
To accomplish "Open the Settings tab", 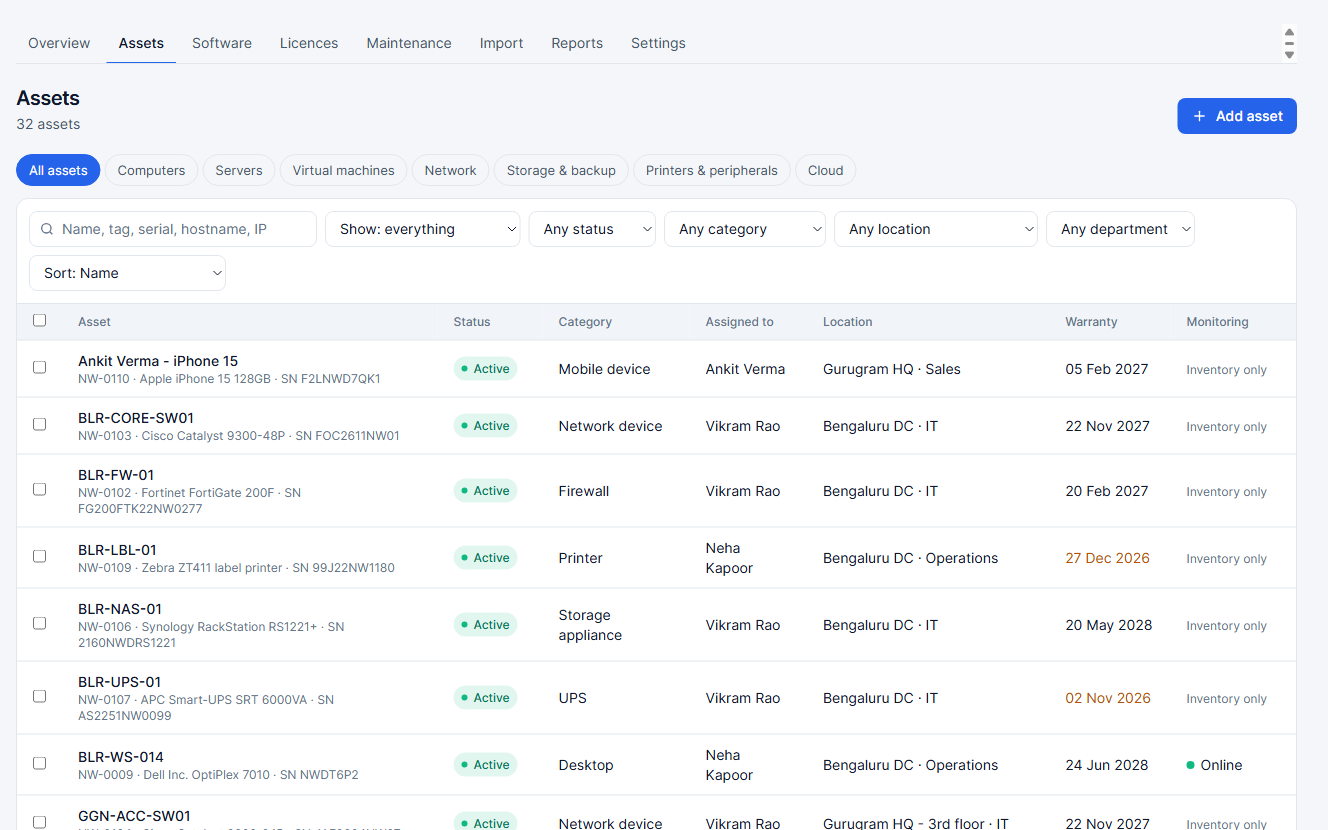I will coord(658,43).
